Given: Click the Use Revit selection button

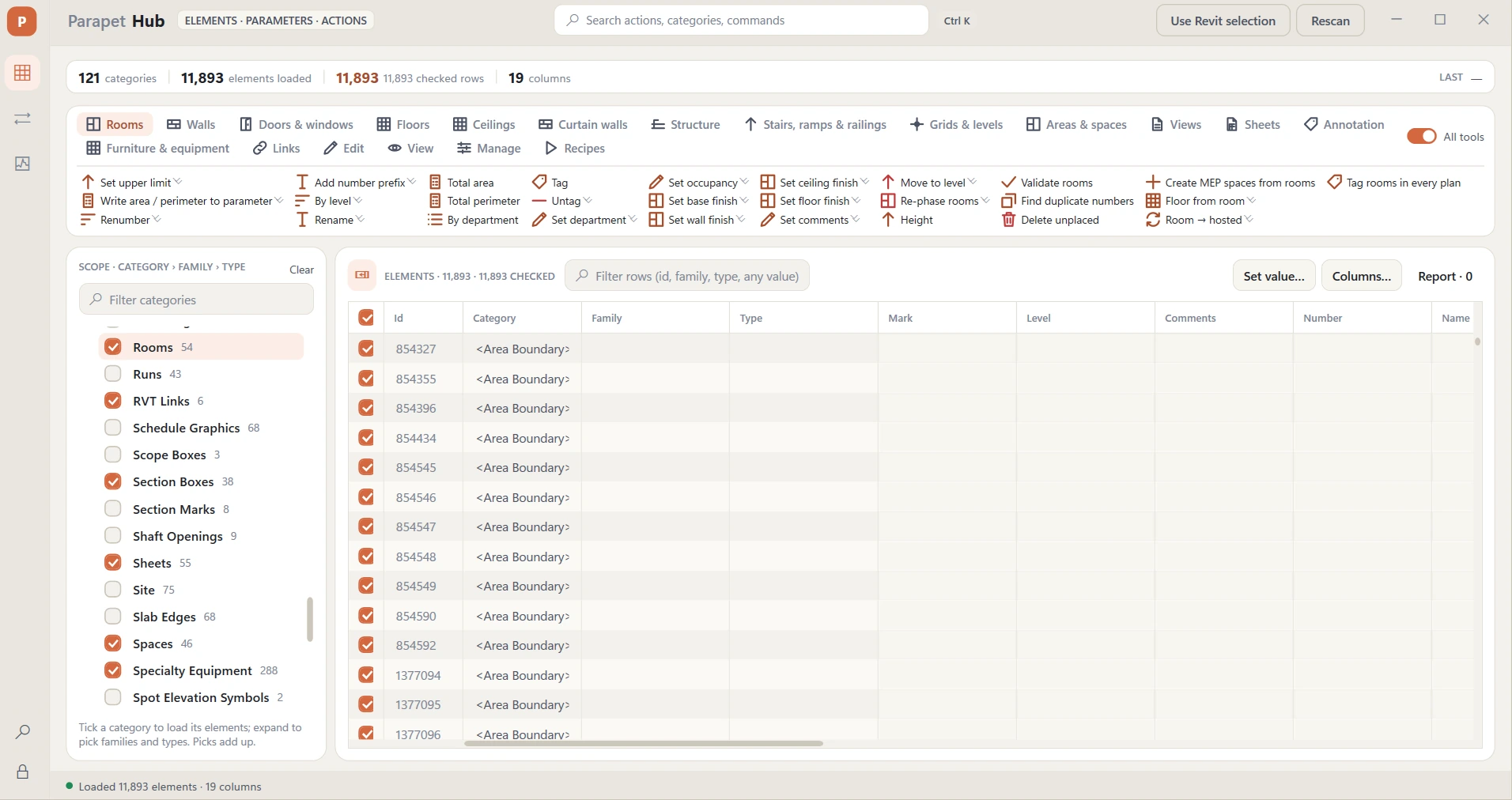Looking at the screenshot, I should (1223, 21).
